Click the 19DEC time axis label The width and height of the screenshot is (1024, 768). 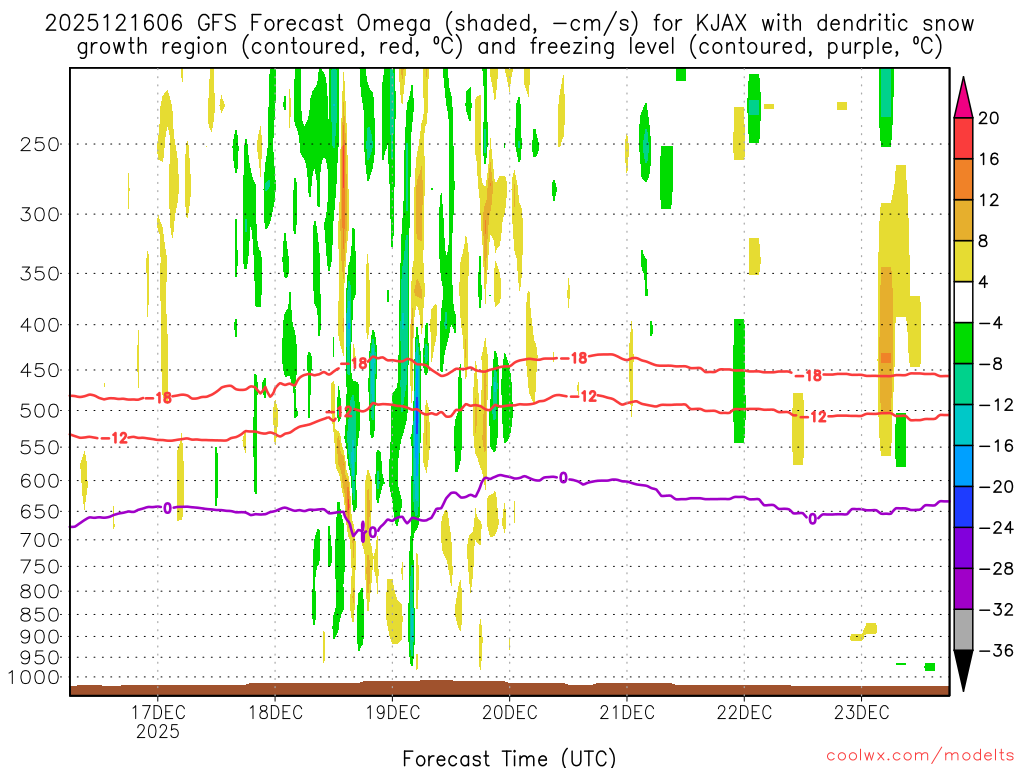coord(392,712)
